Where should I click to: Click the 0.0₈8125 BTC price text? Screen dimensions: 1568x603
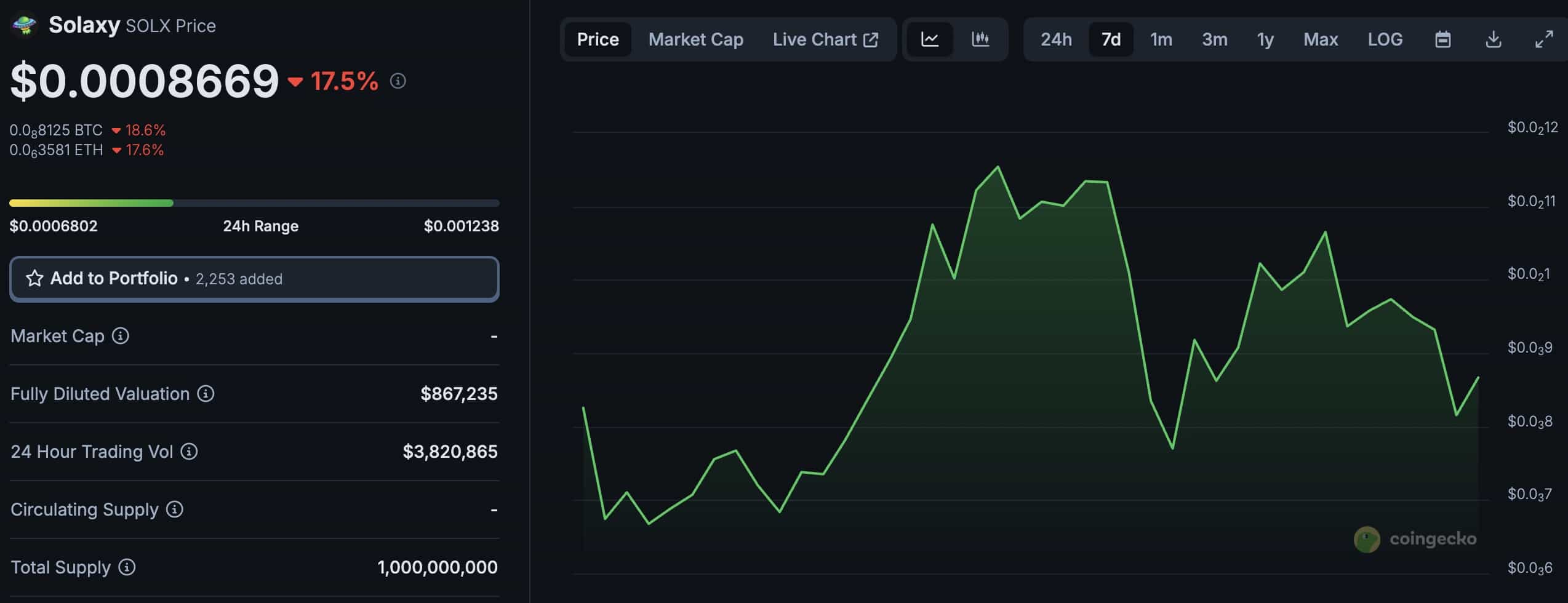click(56, 130)
